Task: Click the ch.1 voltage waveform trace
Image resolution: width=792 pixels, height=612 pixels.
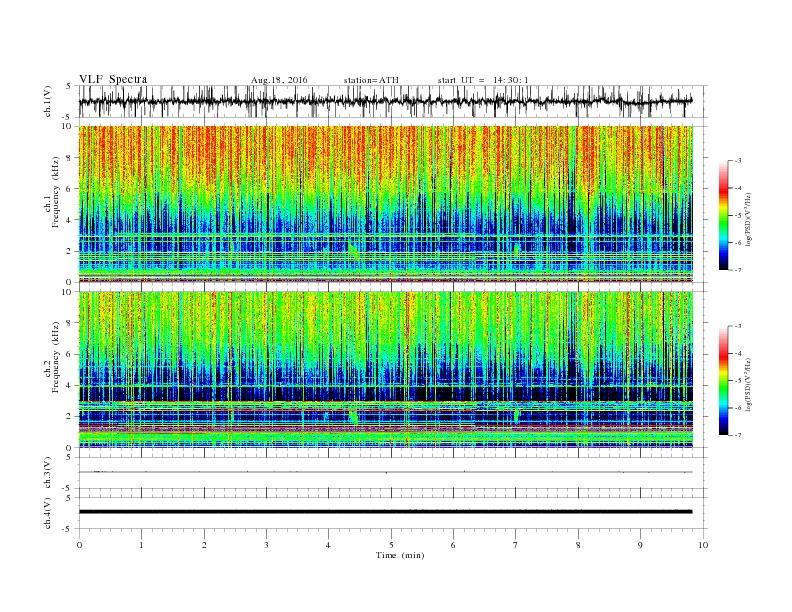Action: pyautogui.click(x=385, y=101)
